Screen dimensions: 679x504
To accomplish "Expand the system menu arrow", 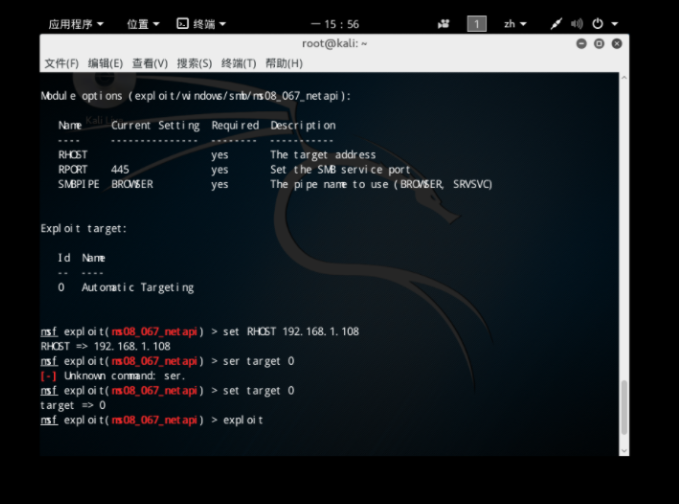I will (614, 24).
